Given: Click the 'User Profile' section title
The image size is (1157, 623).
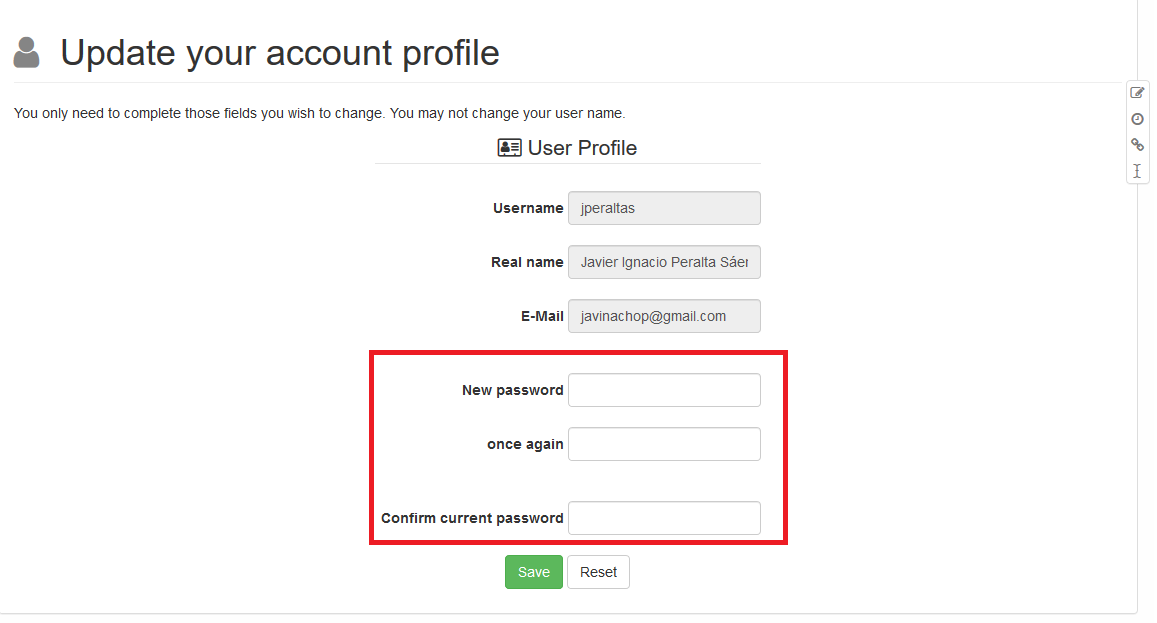Looking at the screenshot, I should pyautogui.click(x=582, y=148).
